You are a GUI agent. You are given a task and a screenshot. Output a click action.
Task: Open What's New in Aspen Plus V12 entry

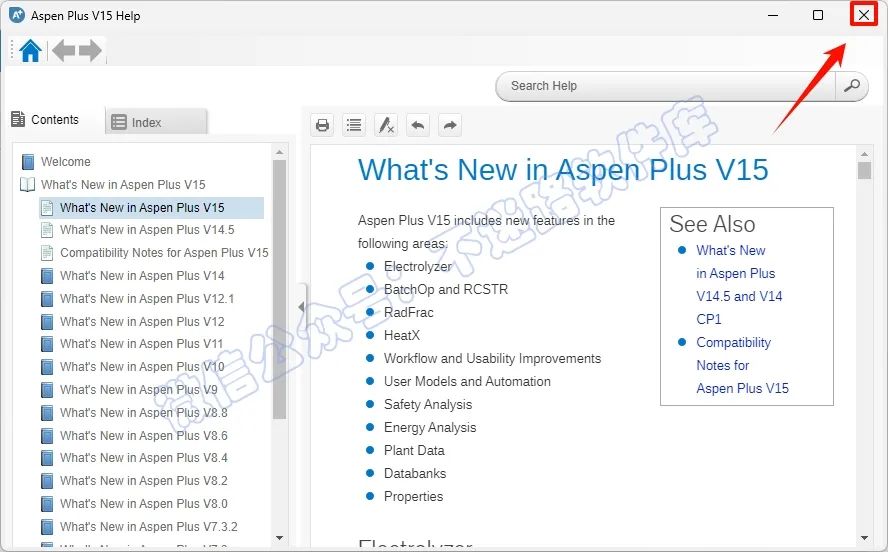pos(142,322)
